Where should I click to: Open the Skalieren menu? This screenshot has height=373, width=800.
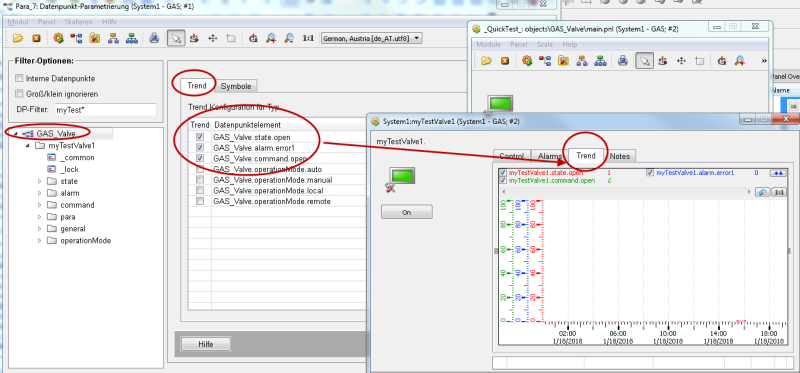78,22
